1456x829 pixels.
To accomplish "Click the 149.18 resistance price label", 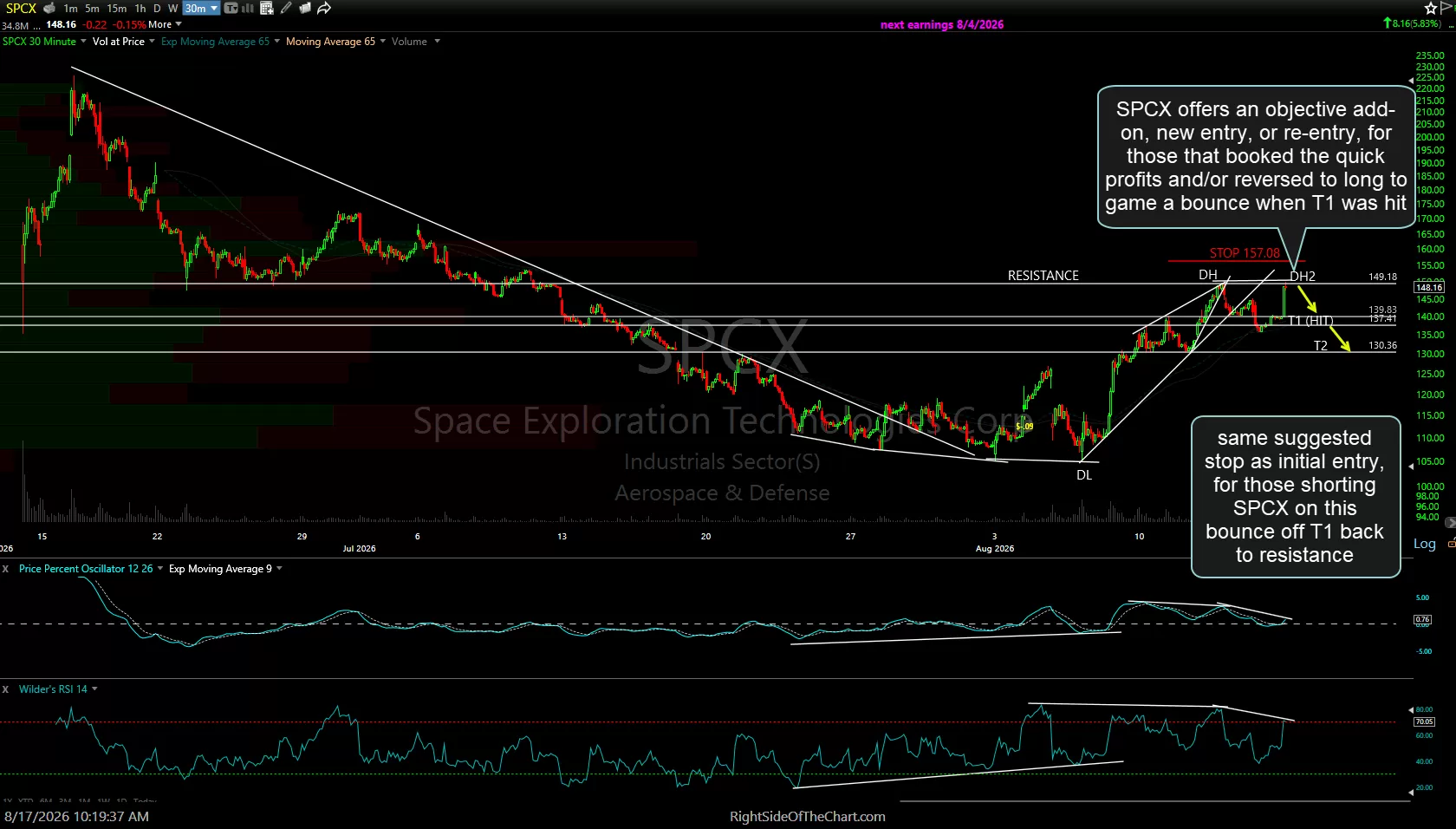I will (1382, 277).
